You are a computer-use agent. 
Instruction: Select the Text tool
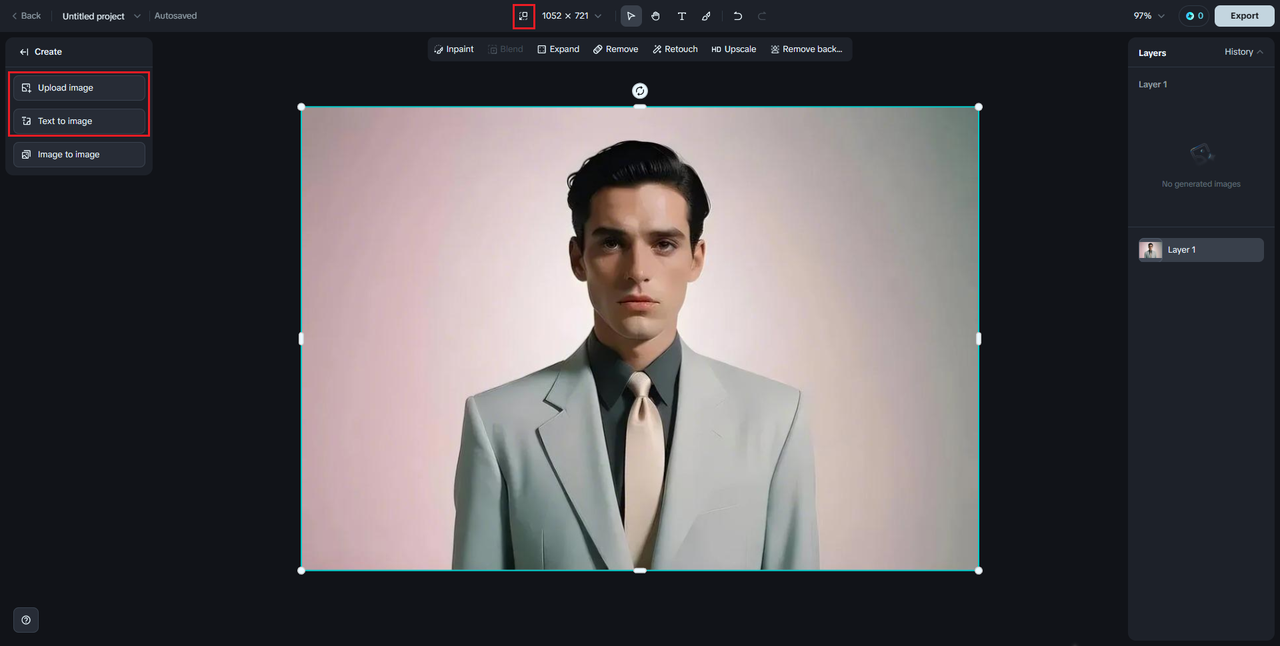point(682,16)
